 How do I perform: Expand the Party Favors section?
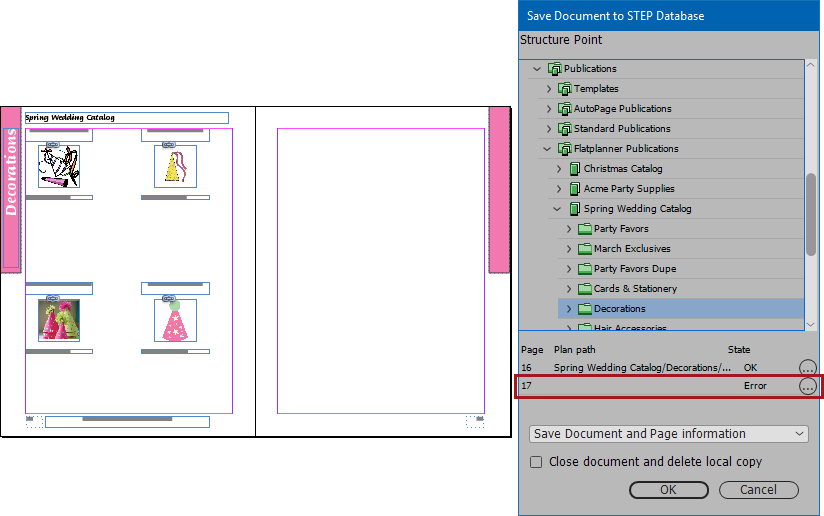569,229
